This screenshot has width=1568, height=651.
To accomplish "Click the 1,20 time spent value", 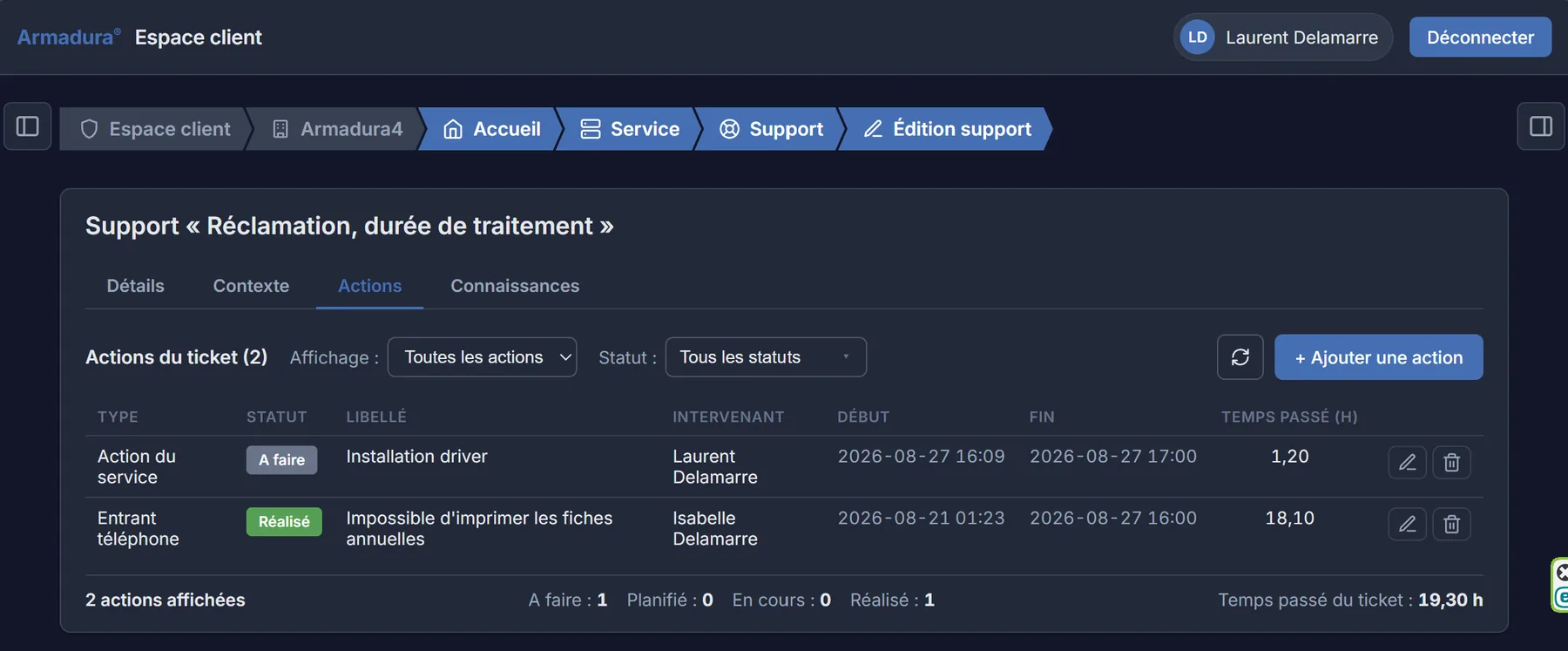I will coord(1290,457).
